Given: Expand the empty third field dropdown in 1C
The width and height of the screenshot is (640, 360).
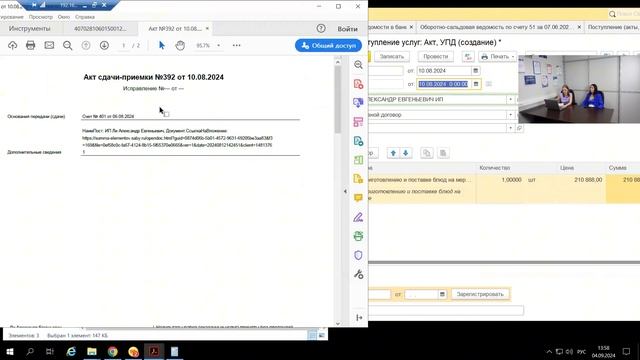Looking at the screenshot, I should click(510, 128).
